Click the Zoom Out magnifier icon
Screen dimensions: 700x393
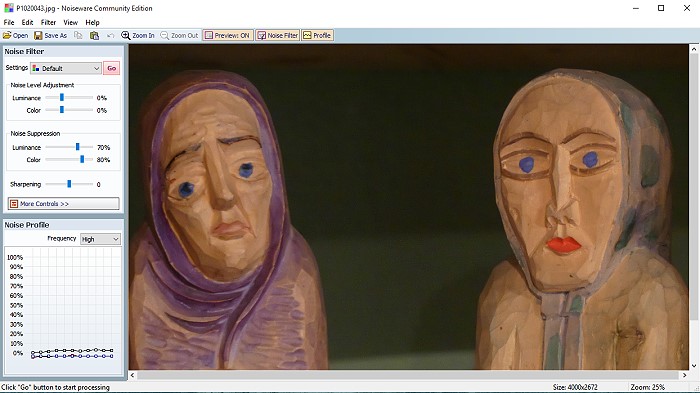(x=165, y=35)
